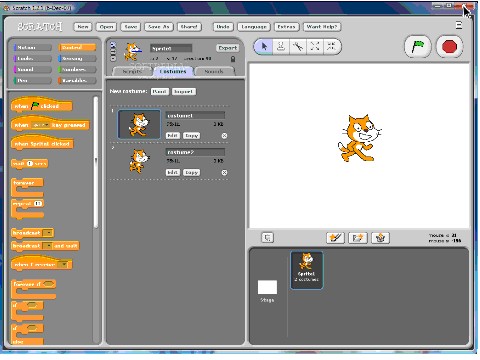
Task: Open the Sound blocks category
Action: click(32, 70)
